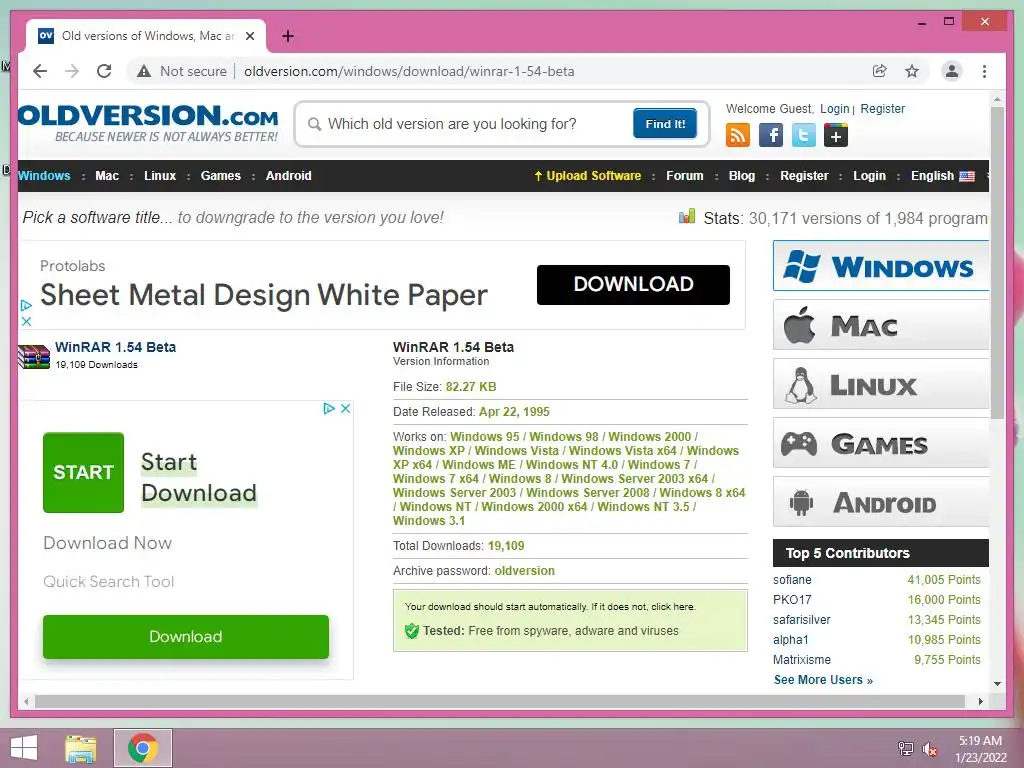This screenshot has height=768, width=1024.
Task: Select Games in the navigation bar
Action: 221,176
